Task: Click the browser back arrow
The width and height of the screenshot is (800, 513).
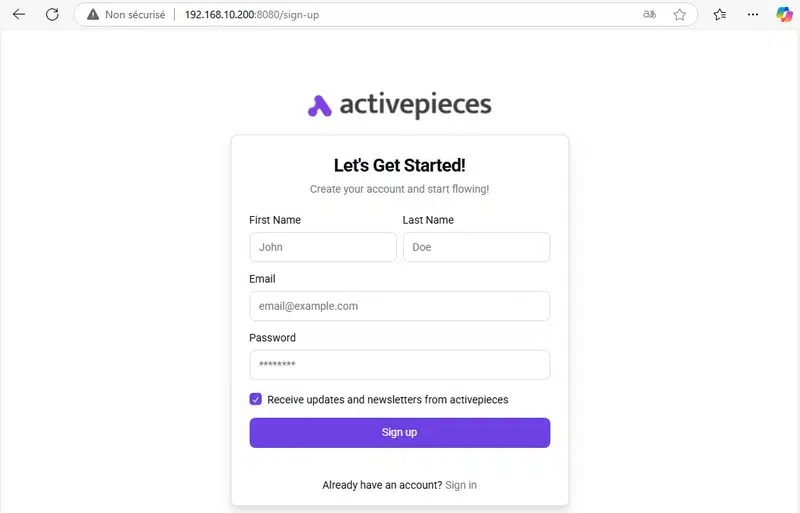Action: click(x=19, y=15)
